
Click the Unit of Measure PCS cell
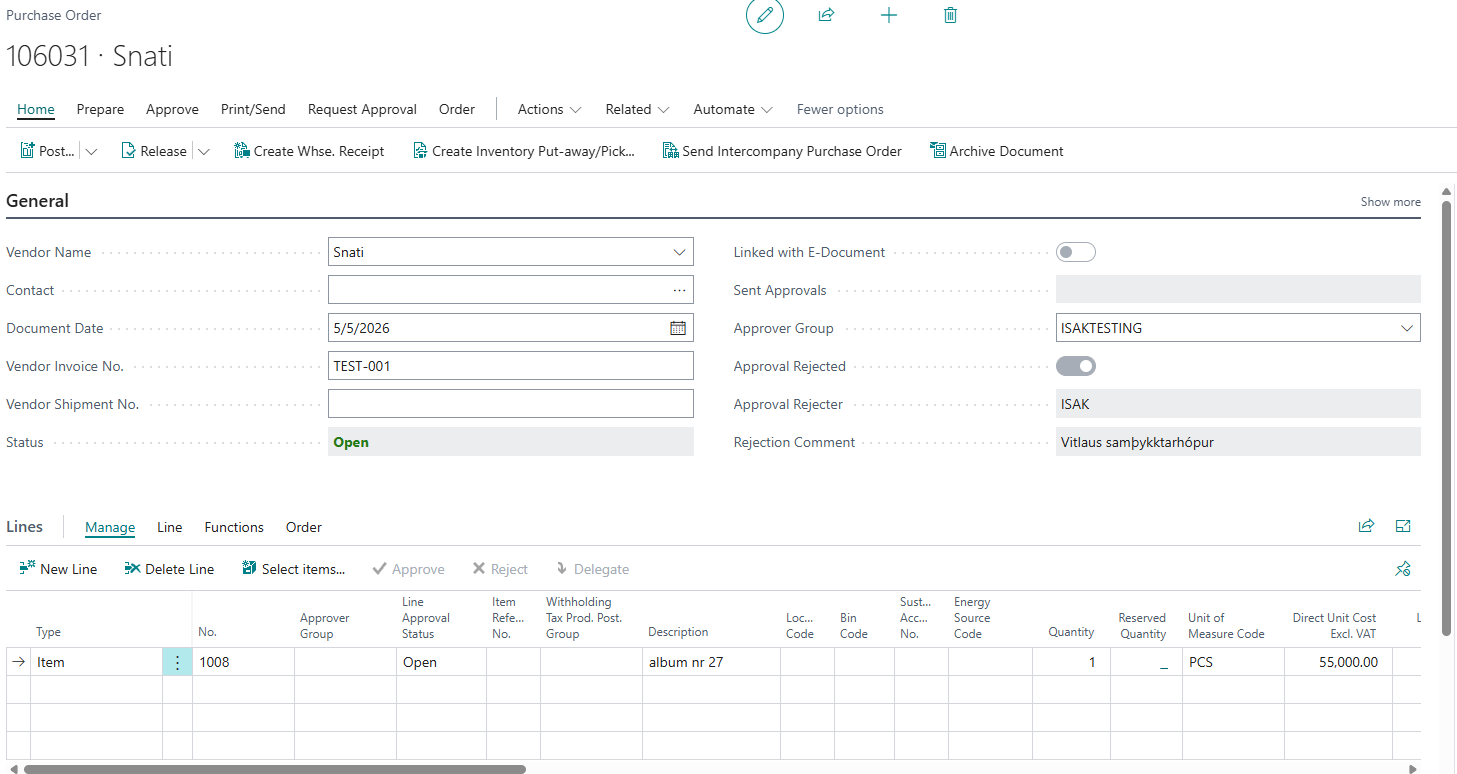[x=1233, y=662]
